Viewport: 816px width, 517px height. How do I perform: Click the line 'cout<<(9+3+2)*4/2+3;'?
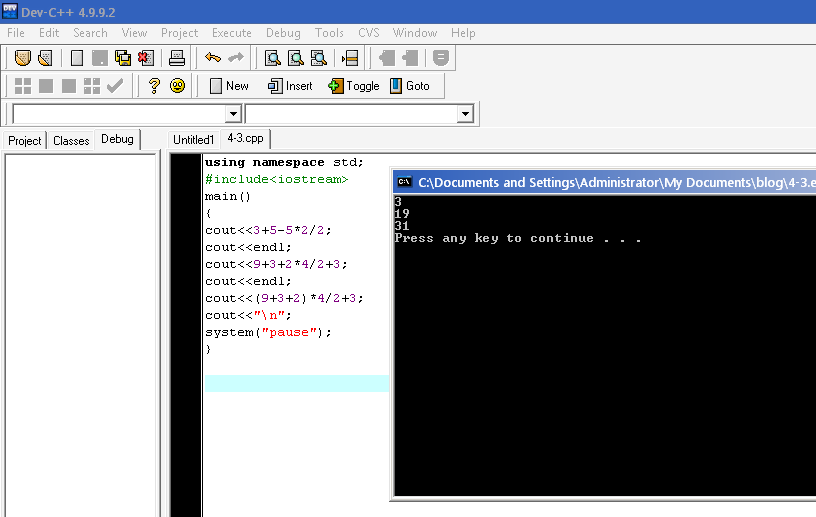[x=284, y=298]
